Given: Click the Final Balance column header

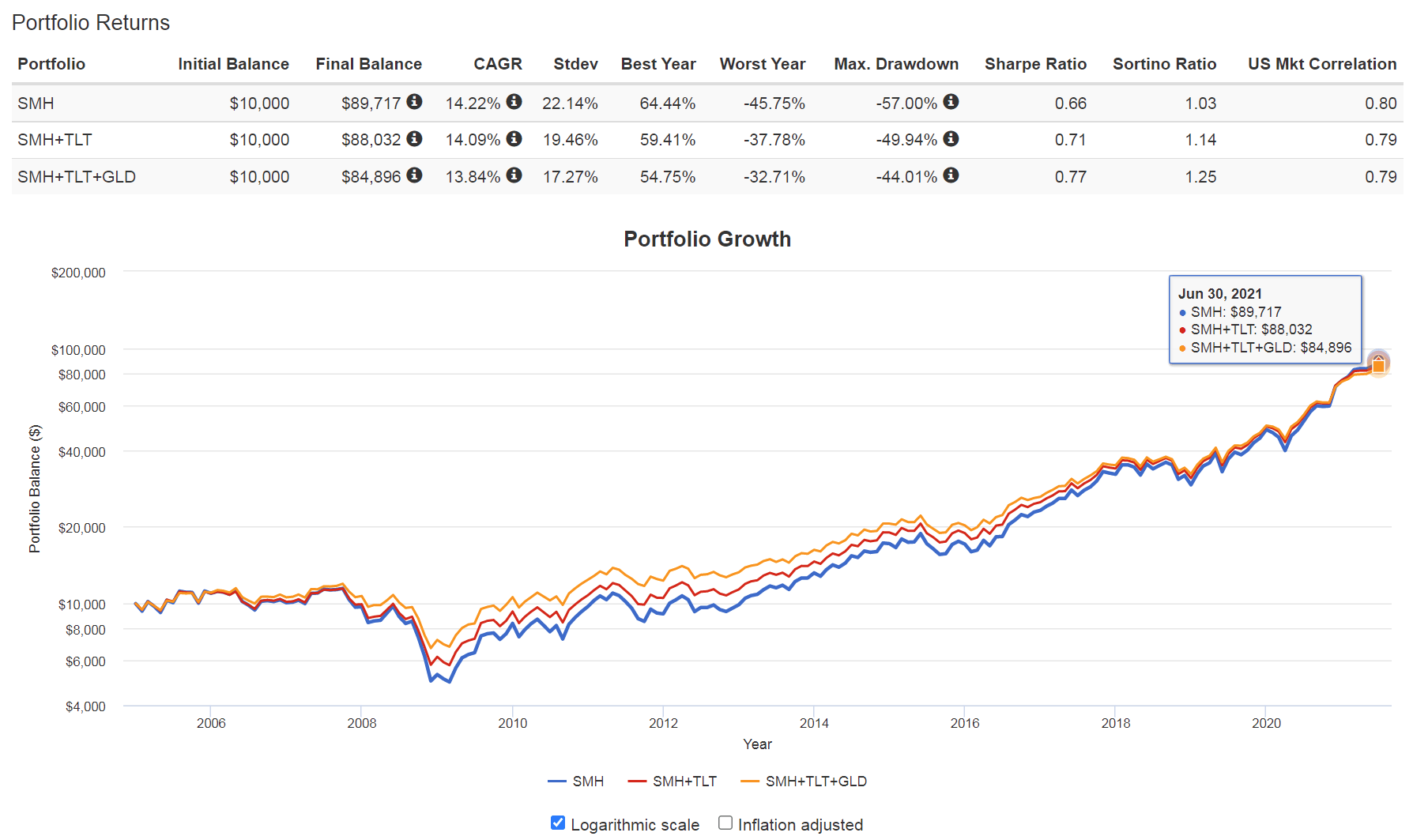Looking at the screenshot, I should tap(369, 64).
